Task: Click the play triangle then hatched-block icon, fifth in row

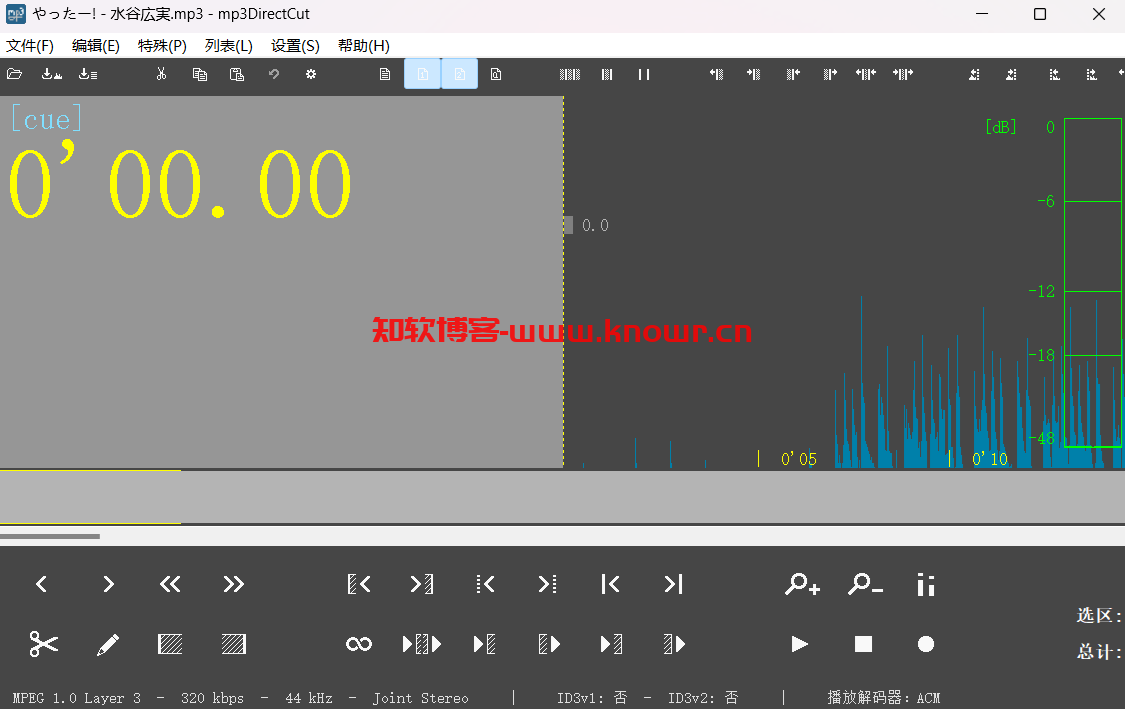Action: click(x=611, y=644)
